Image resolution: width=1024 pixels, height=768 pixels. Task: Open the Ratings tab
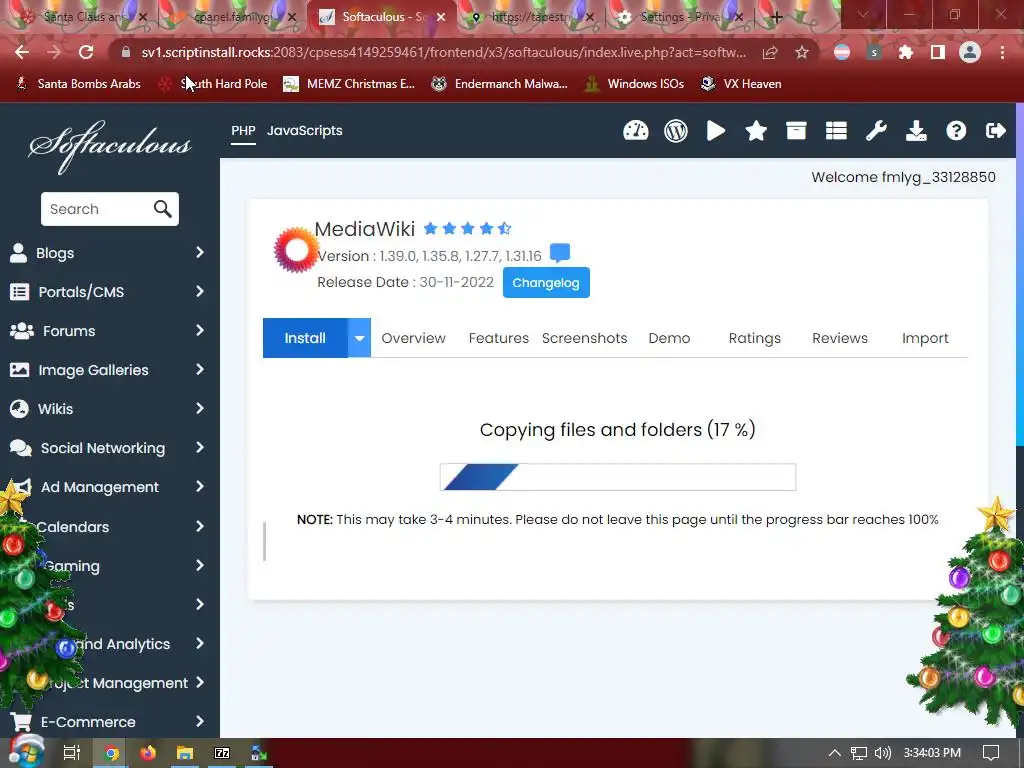click(x=754, y=338)
